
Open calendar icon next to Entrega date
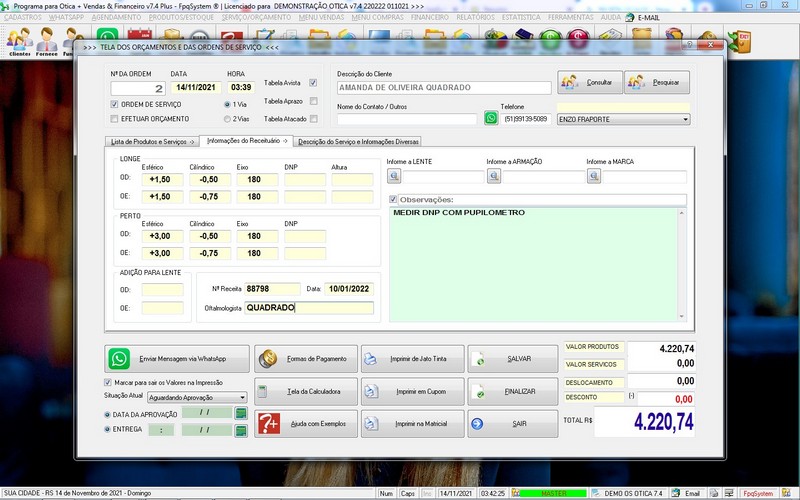tap(241, 429)
